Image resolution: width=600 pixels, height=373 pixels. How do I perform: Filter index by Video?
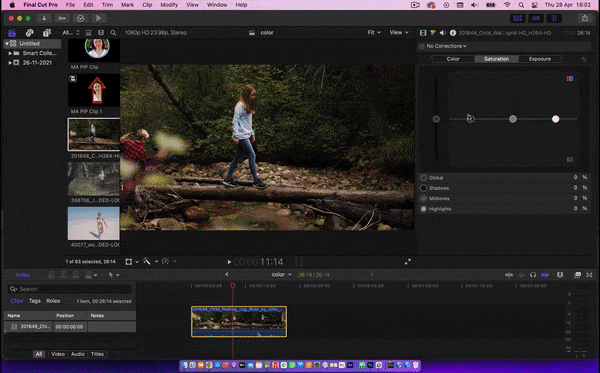pos(58,354)
